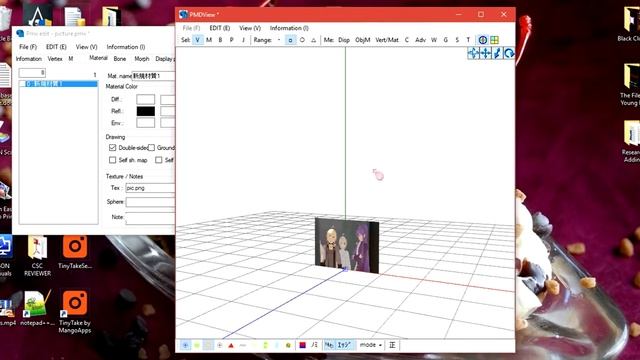Click the material index number field

click(32, 73)
